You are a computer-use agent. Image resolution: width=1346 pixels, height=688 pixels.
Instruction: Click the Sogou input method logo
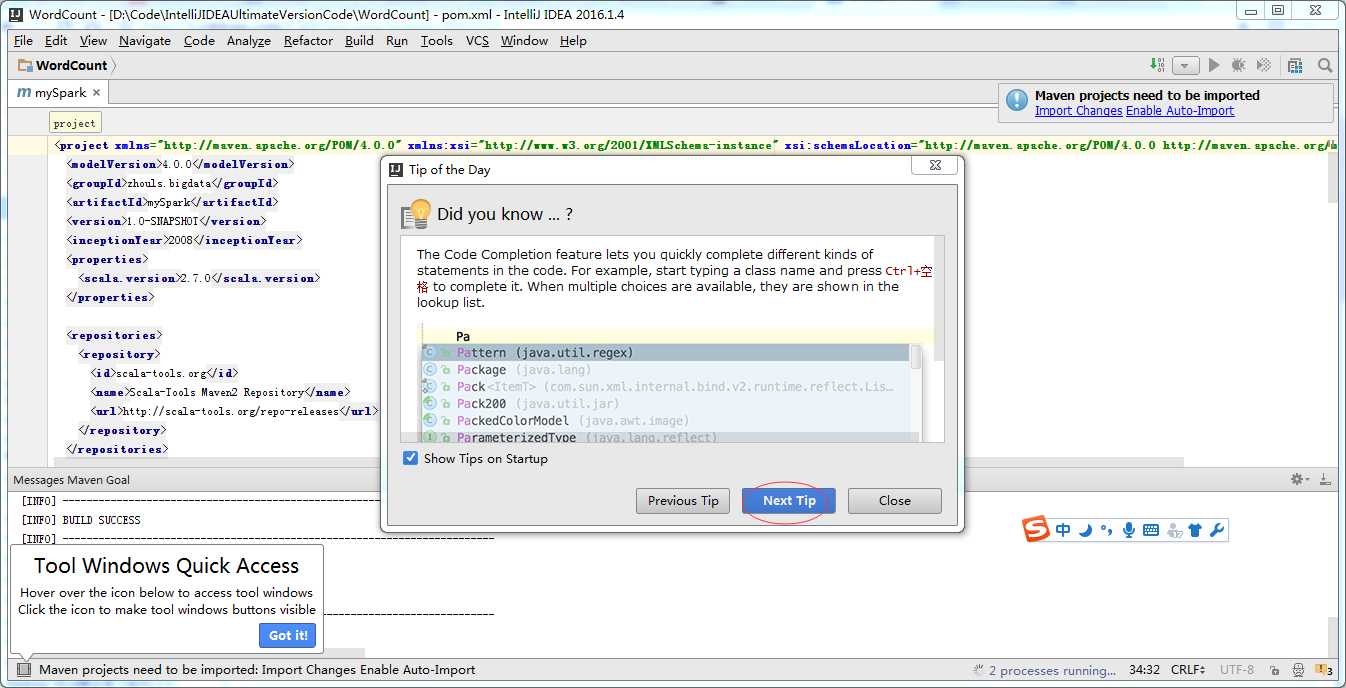coord(1036,530)
